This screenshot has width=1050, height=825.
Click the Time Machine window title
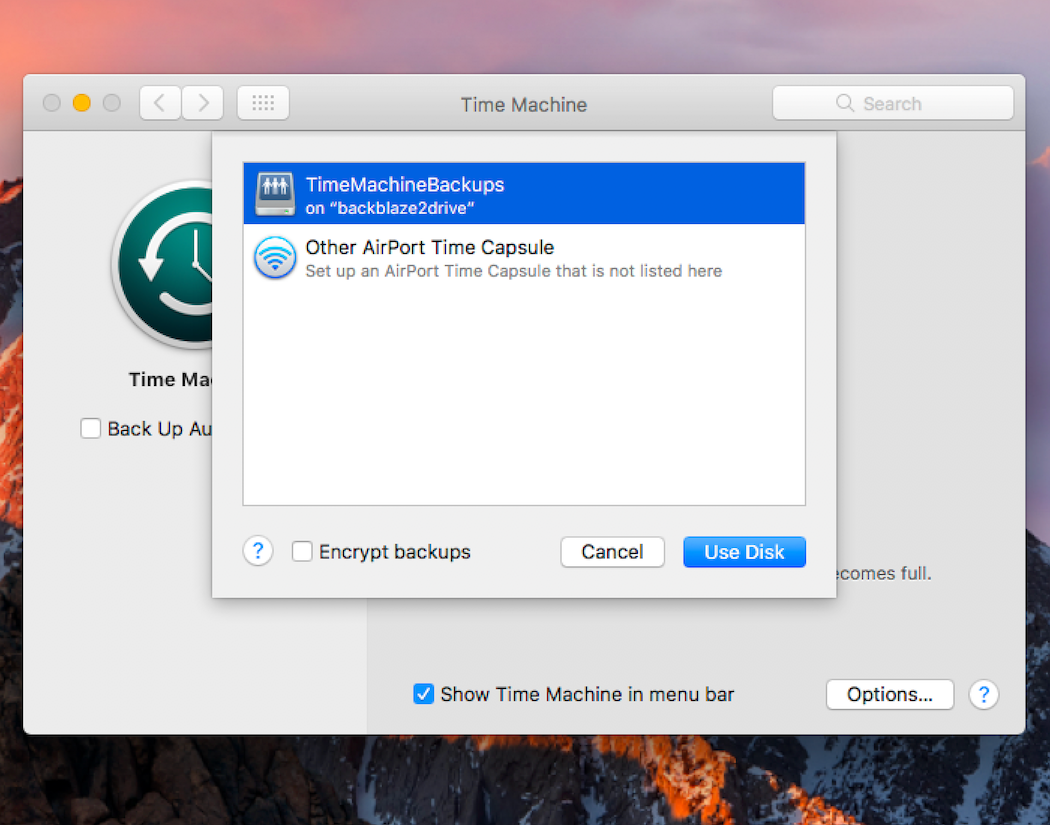pos(524,104)
